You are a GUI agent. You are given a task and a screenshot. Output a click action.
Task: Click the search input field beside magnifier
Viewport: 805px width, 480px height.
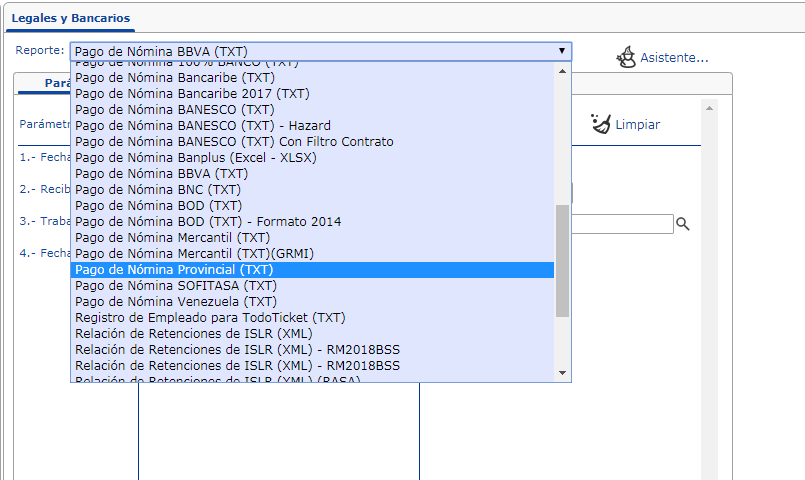(622, 224)
